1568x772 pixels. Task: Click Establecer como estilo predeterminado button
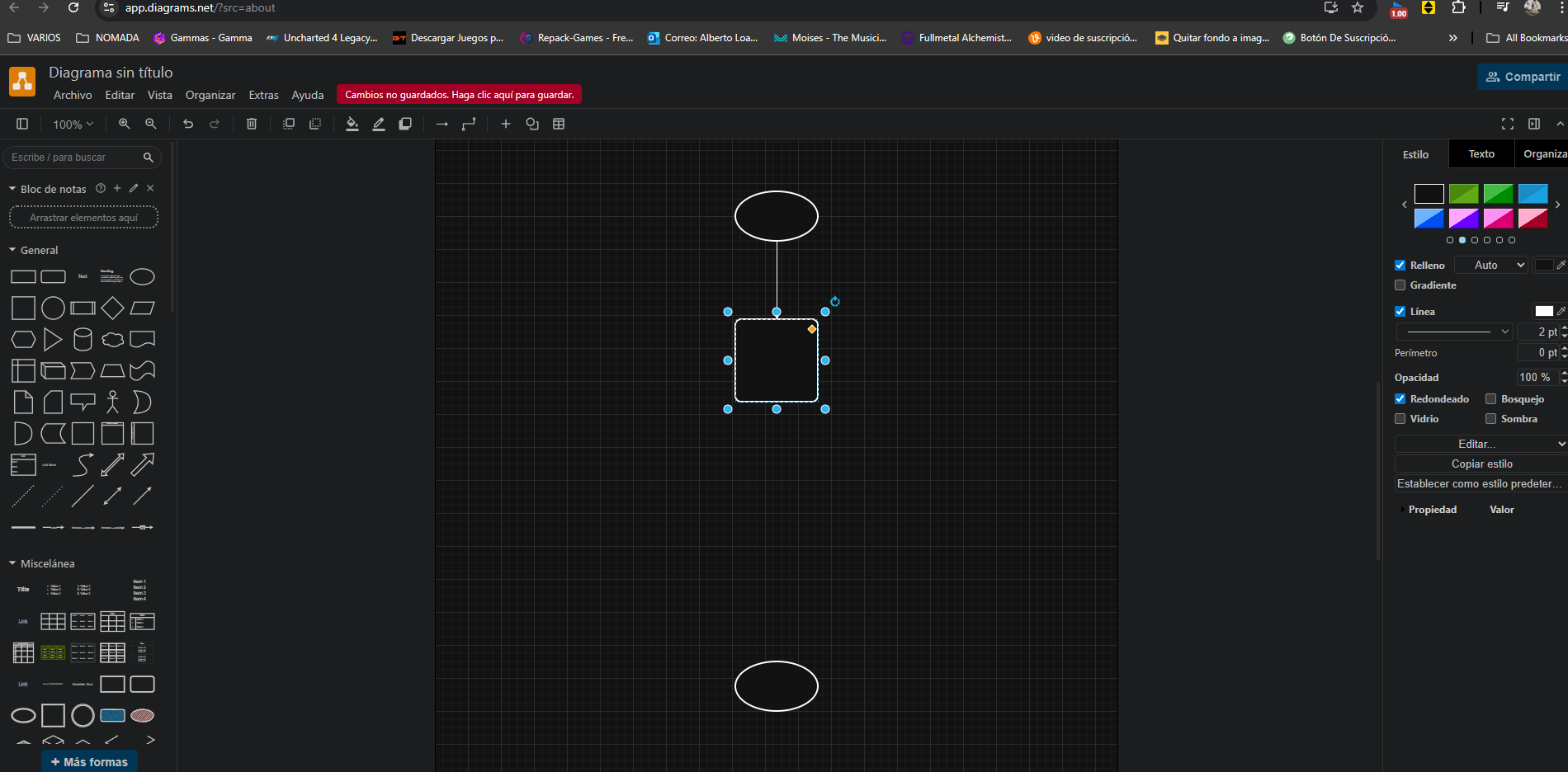[x=1481, y=483]
